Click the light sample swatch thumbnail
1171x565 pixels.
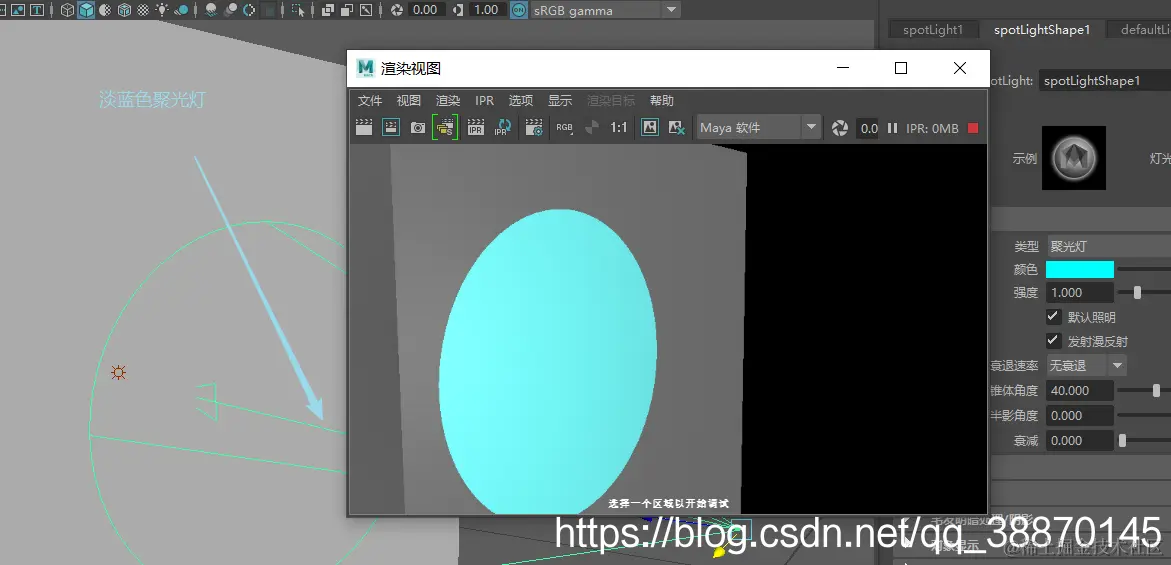click(1074, 158)
